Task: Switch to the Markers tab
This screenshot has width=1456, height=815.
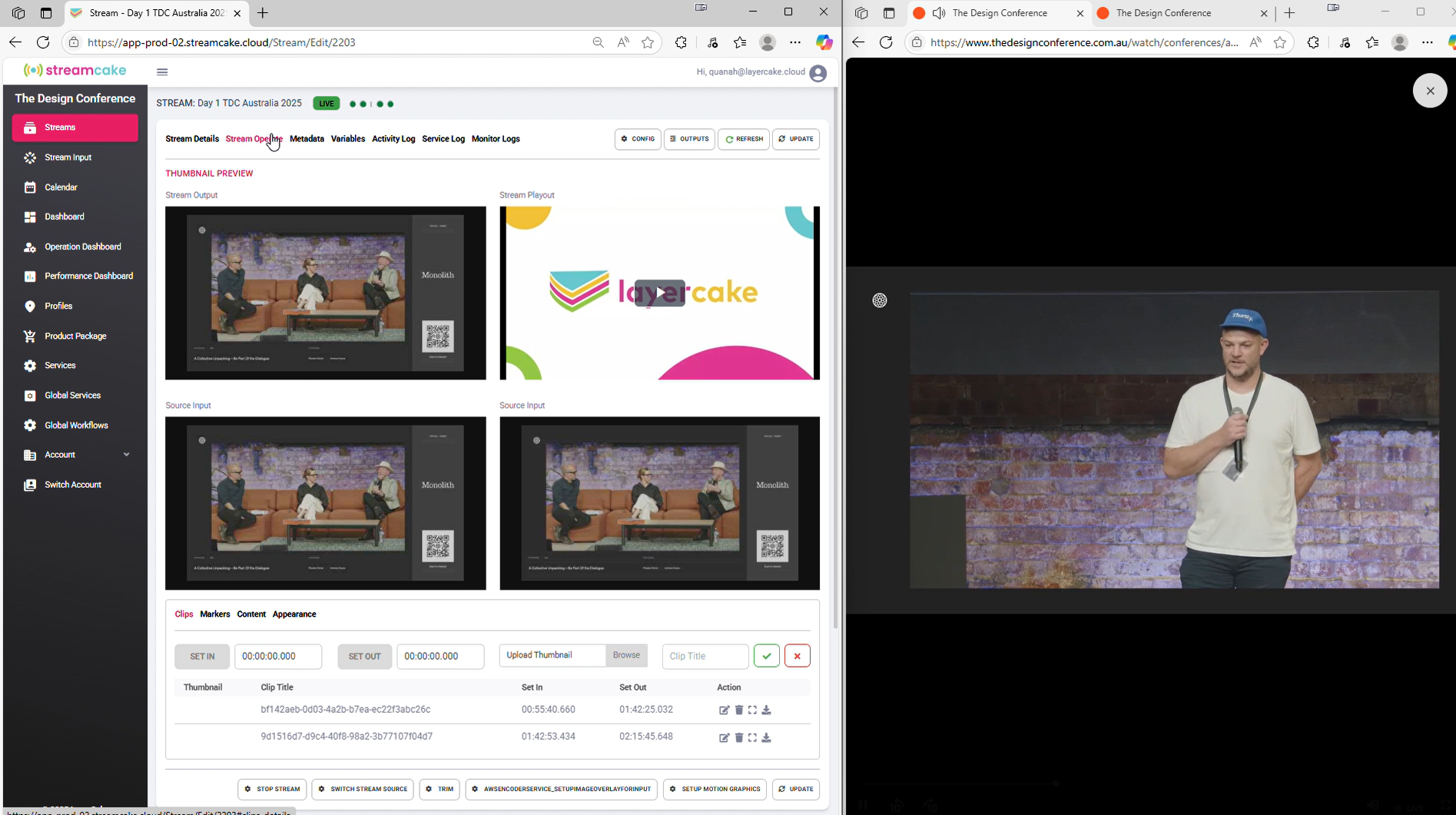Action: [214, 615]
